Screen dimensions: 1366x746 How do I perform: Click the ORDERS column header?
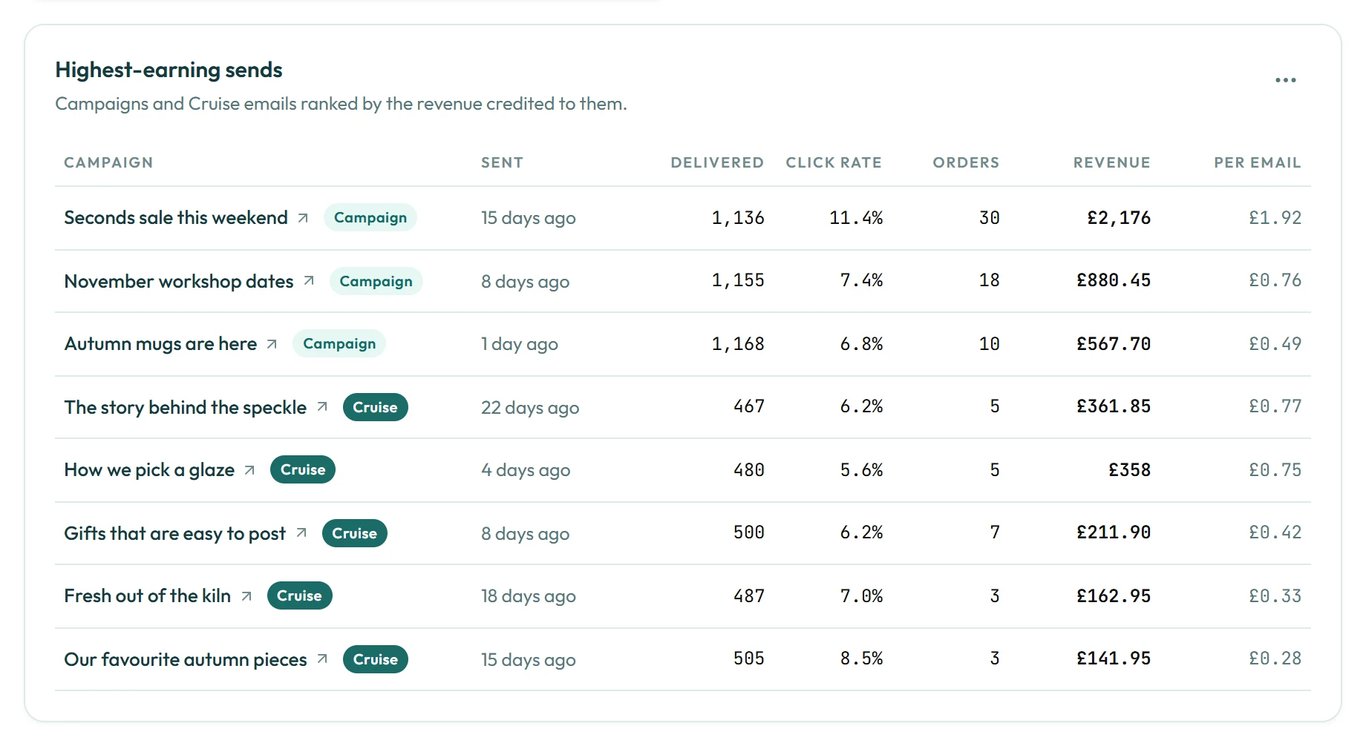[966, 162]
